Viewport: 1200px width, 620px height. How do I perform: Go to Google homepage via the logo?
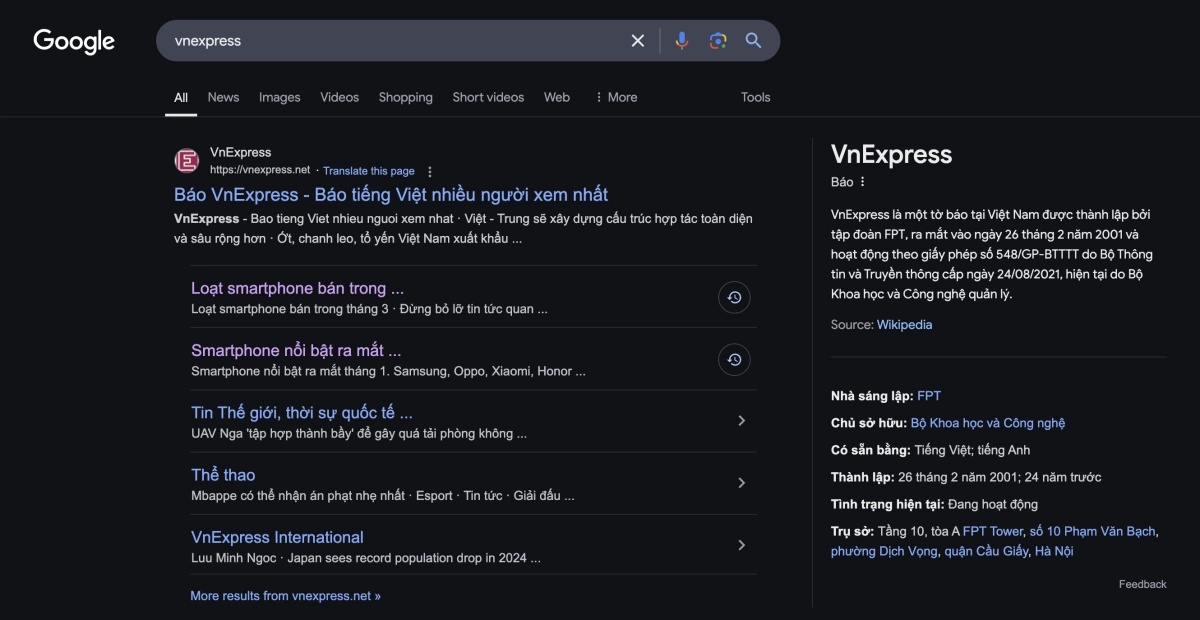click(x=74, y=41)
